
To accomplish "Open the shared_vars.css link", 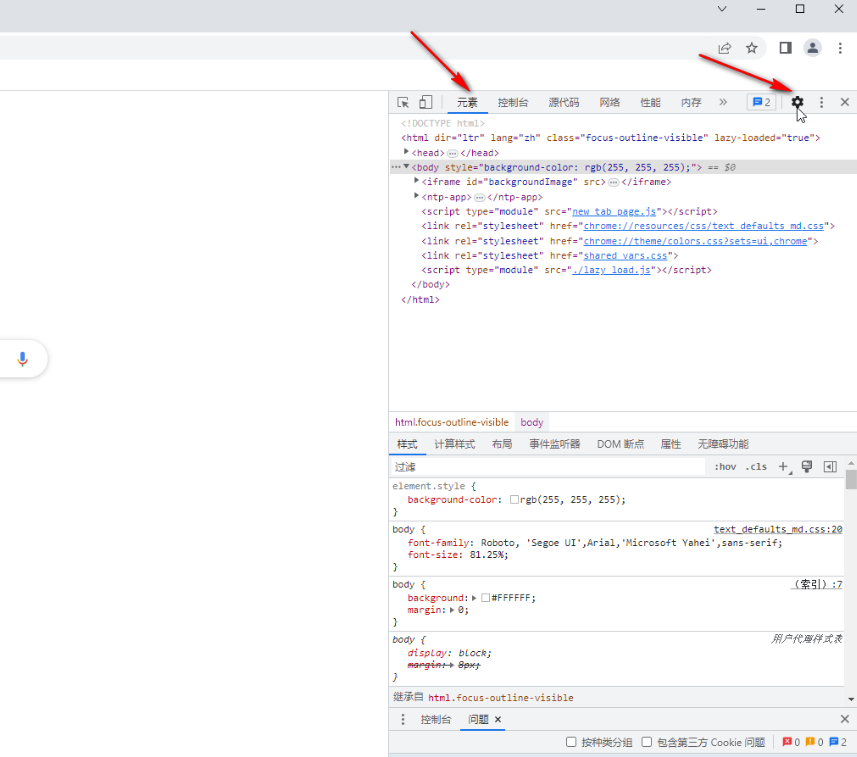I will (625, 255).
